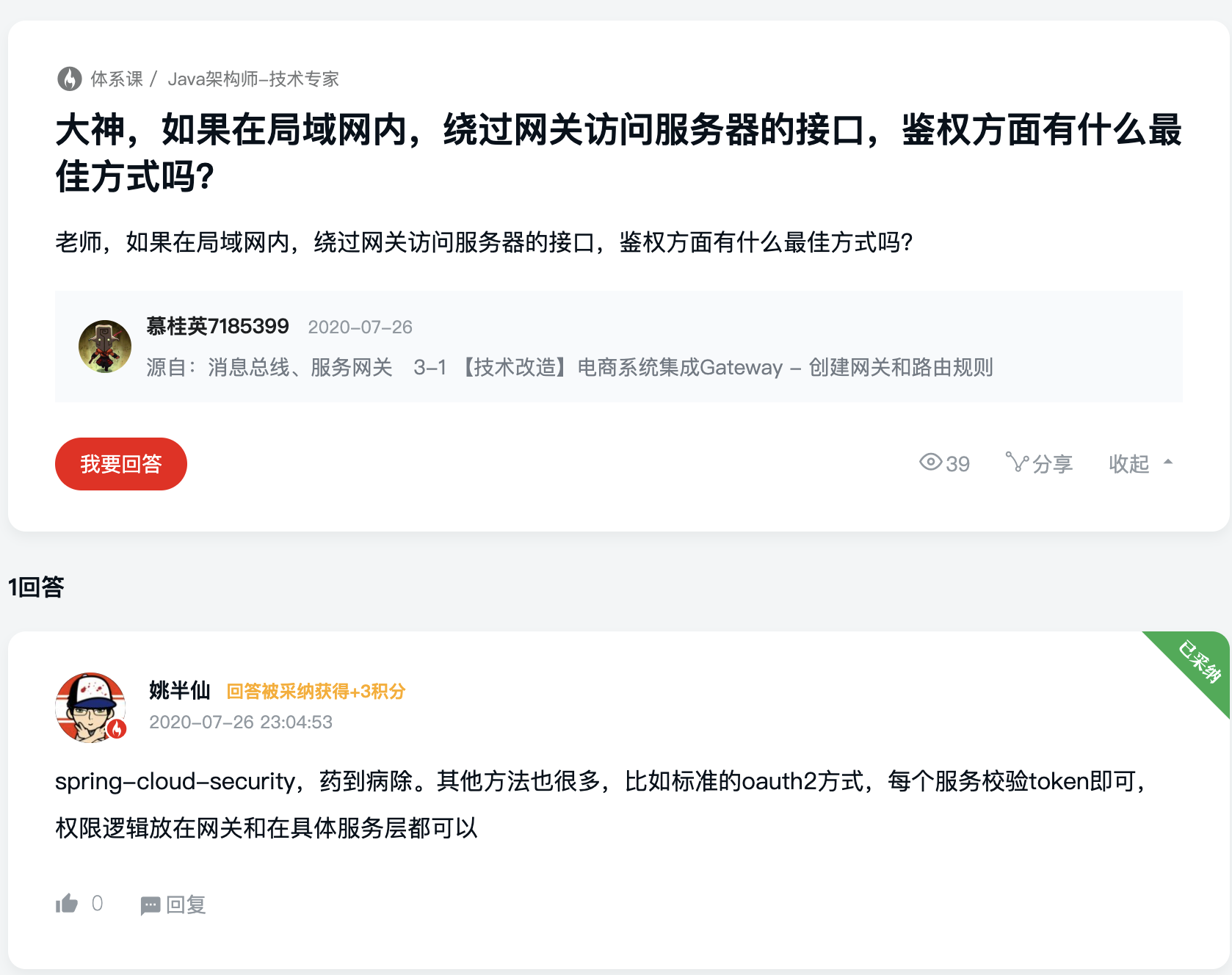Viewport: 1232px width, 975px height.
Task: Click the thumbs-up like icon
Action: 67,904
